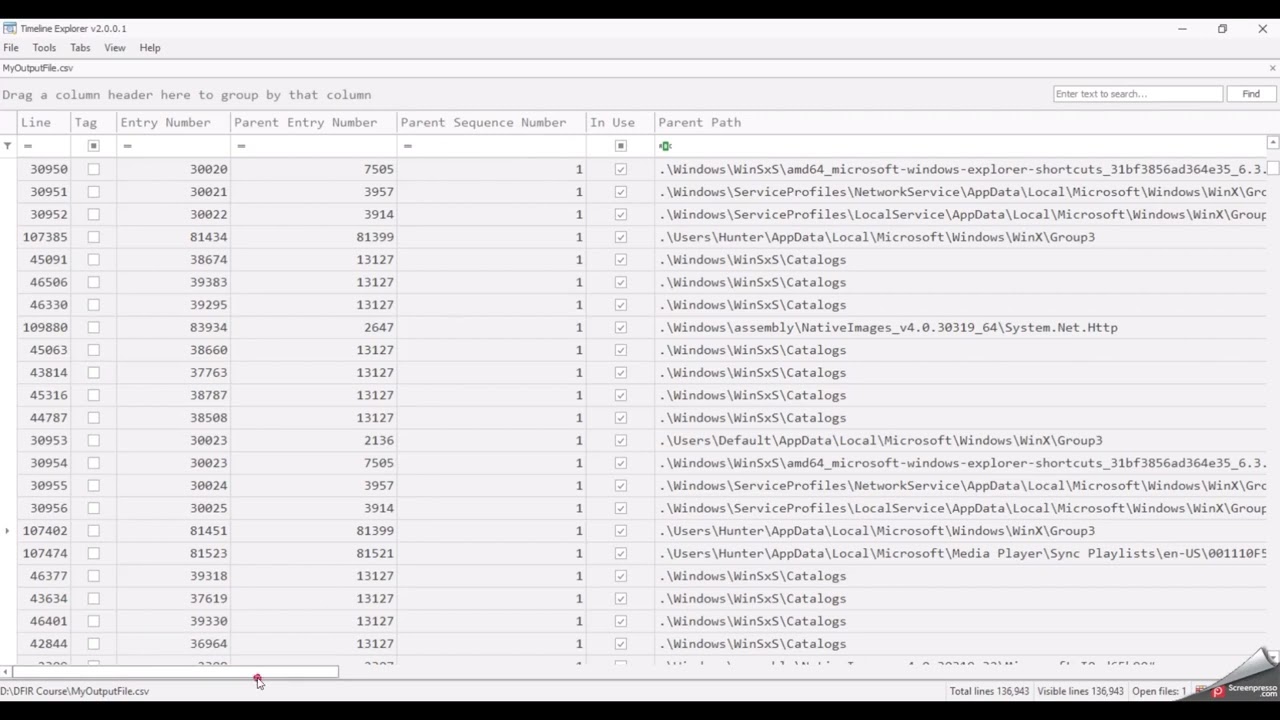This screenshot has height=720, width=1280.
Task: Click the row indicator arrow beside line 107402
Action: coord(7,531)
